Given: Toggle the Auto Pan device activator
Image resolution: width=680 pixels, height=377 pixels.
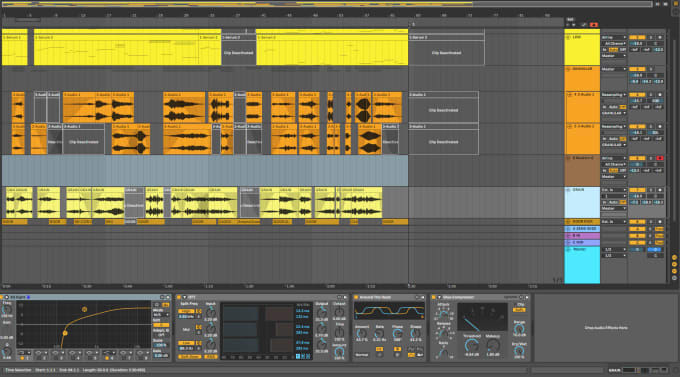Looking at the screenshot, I should click(x=356, y=297).
